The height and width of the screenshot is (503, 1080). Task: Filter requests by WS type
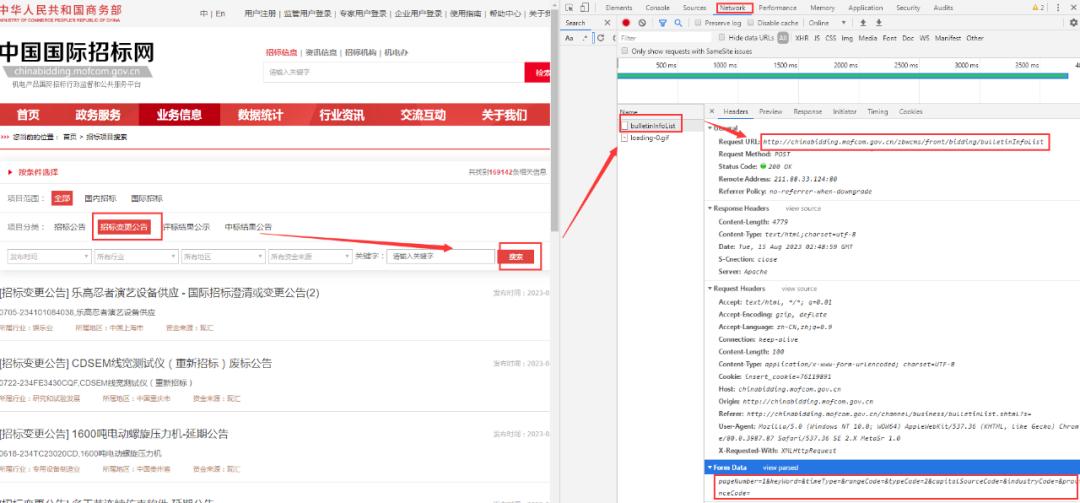point(924,38)
